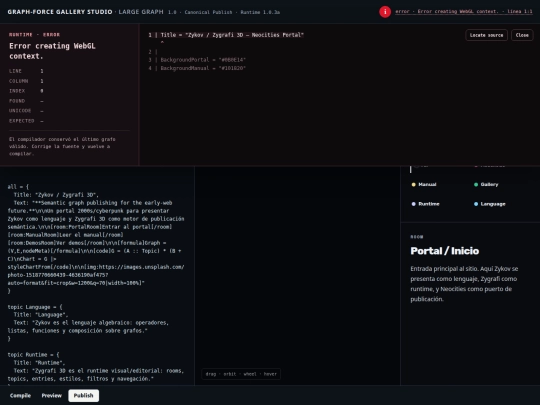Click the EXPECTED row in error details
This screenshot has height=405, width=540.
pyautogui.click(x=26, y=121)
